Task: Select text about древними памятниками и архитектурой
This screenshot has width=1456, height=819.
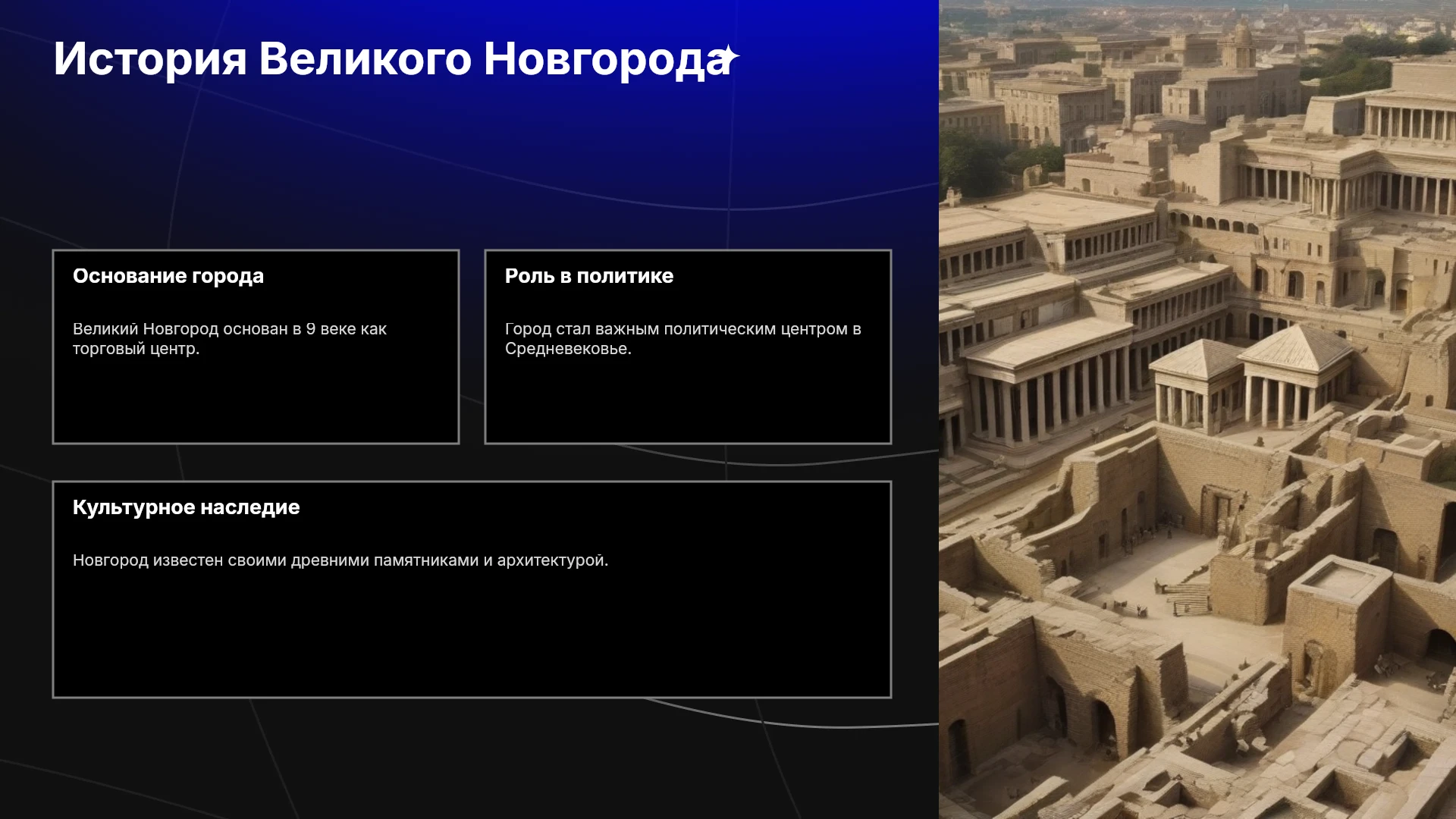Action: tap(340, 560)
